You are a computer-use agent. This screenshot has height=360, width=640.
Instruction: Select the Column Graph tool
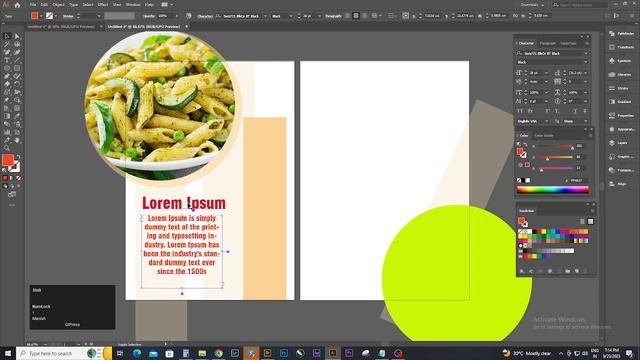[x=7, y=132]
